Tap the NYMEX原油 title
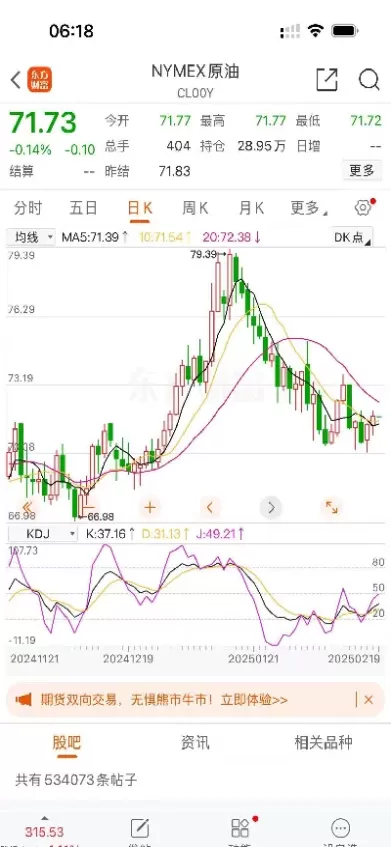 pos(195,72)
